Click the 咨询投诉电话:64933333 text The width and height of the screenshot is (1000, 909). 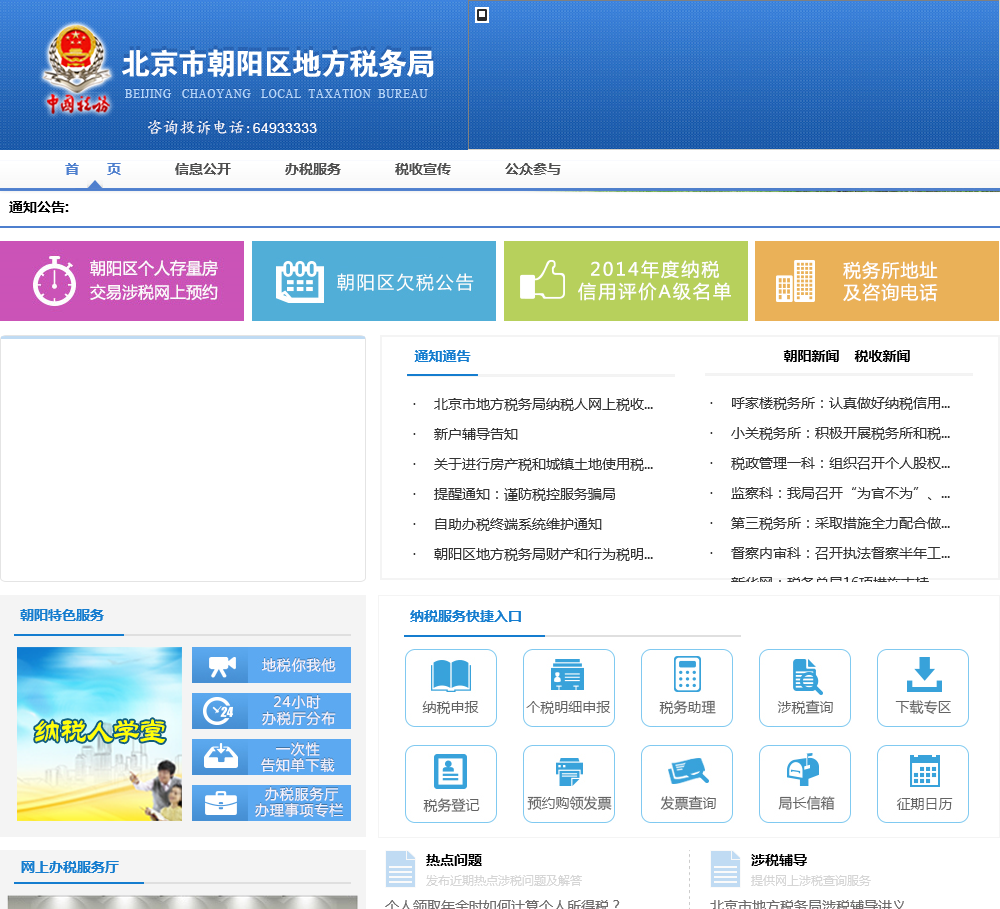[x=232, y=128]
